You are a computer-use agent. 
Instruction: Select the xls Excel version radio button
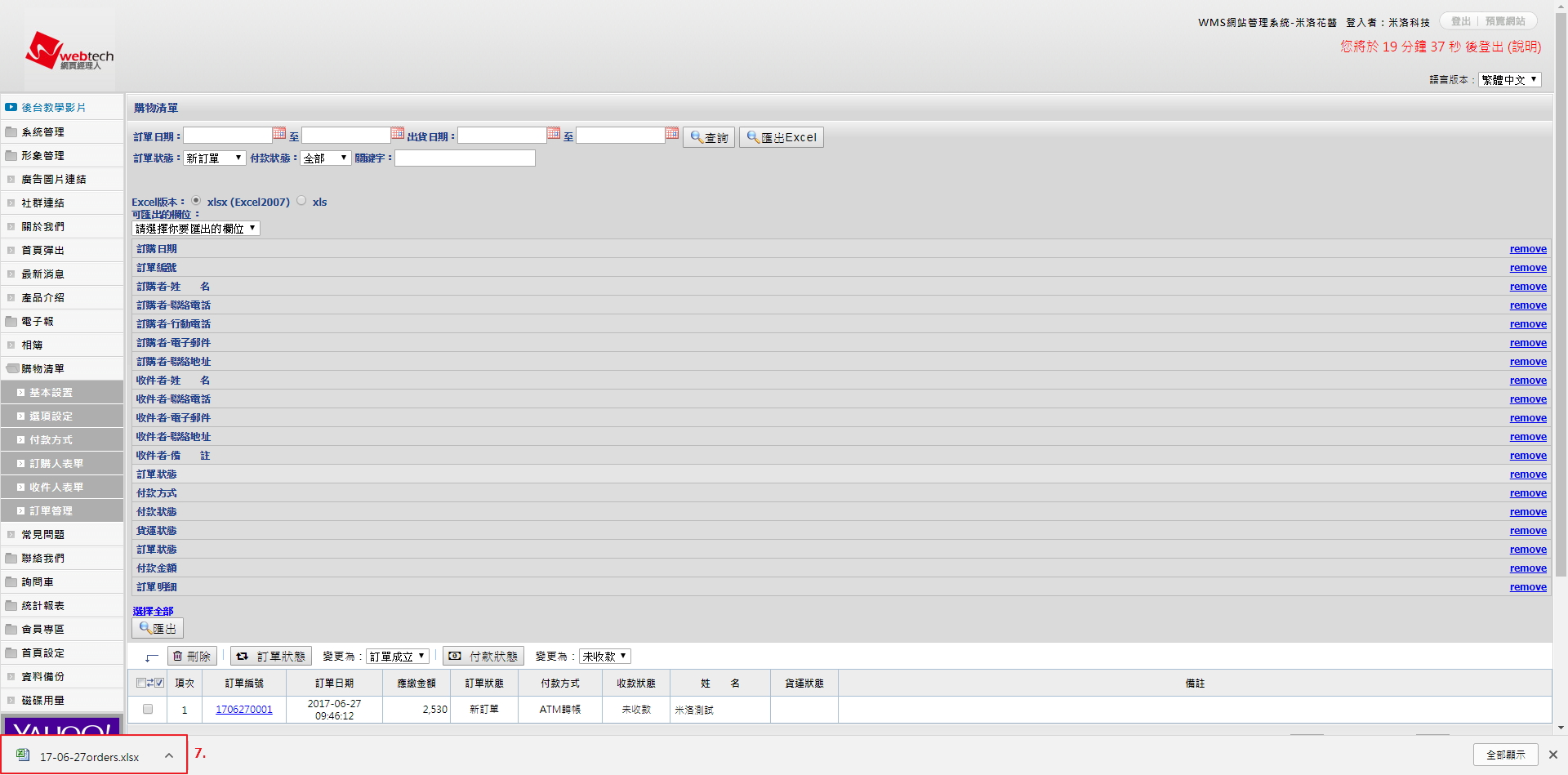pyautogui.click(x=301, y=201)
